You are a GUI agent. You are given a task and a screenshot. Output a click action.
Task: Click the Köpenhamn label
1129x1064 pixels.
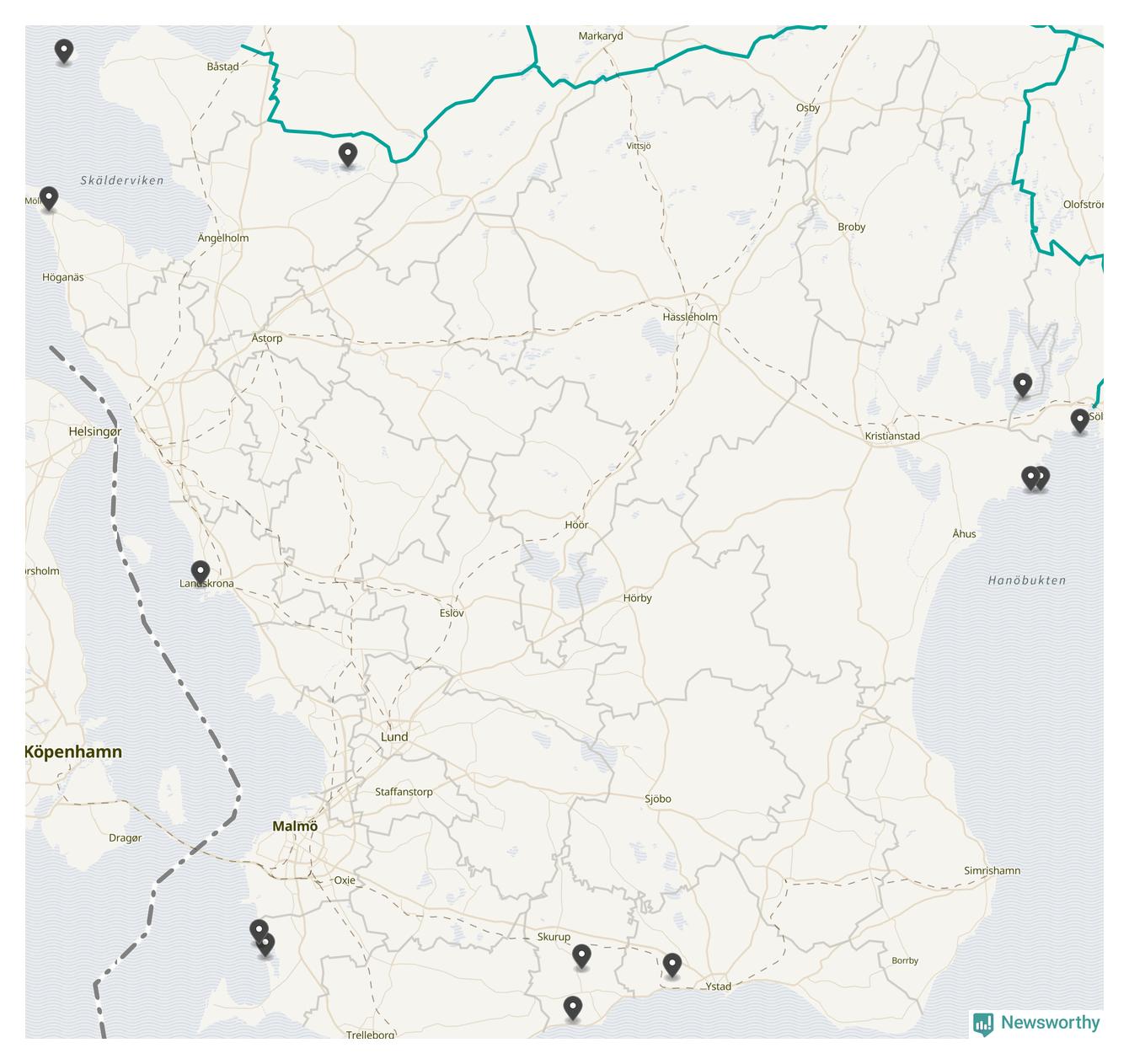pos(73,751)
